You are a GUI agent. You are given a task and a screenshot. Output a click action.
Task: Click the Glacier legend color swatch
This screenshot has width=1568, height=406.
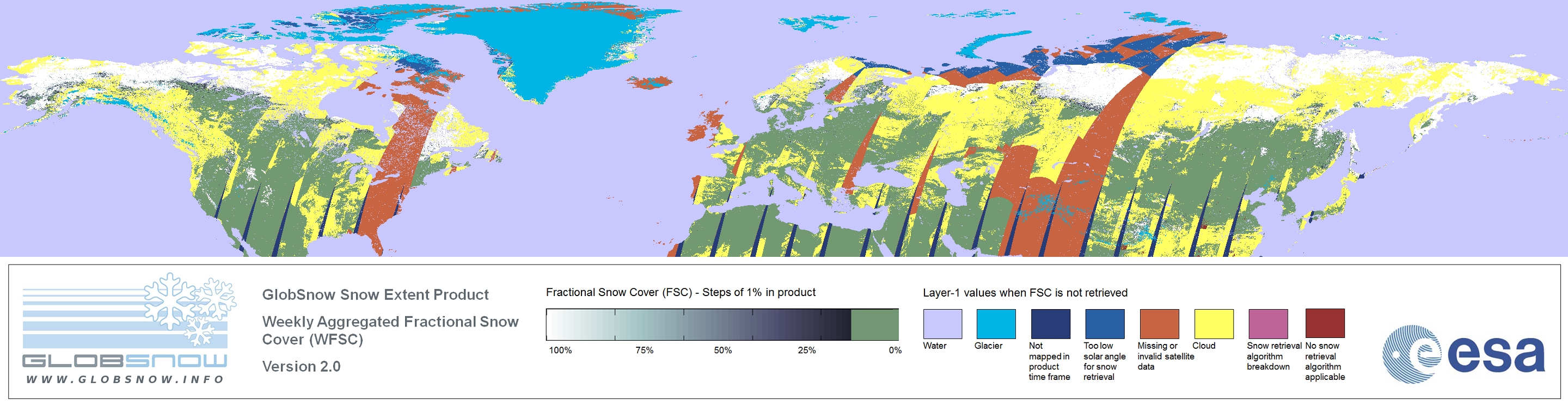pos(996,324)
